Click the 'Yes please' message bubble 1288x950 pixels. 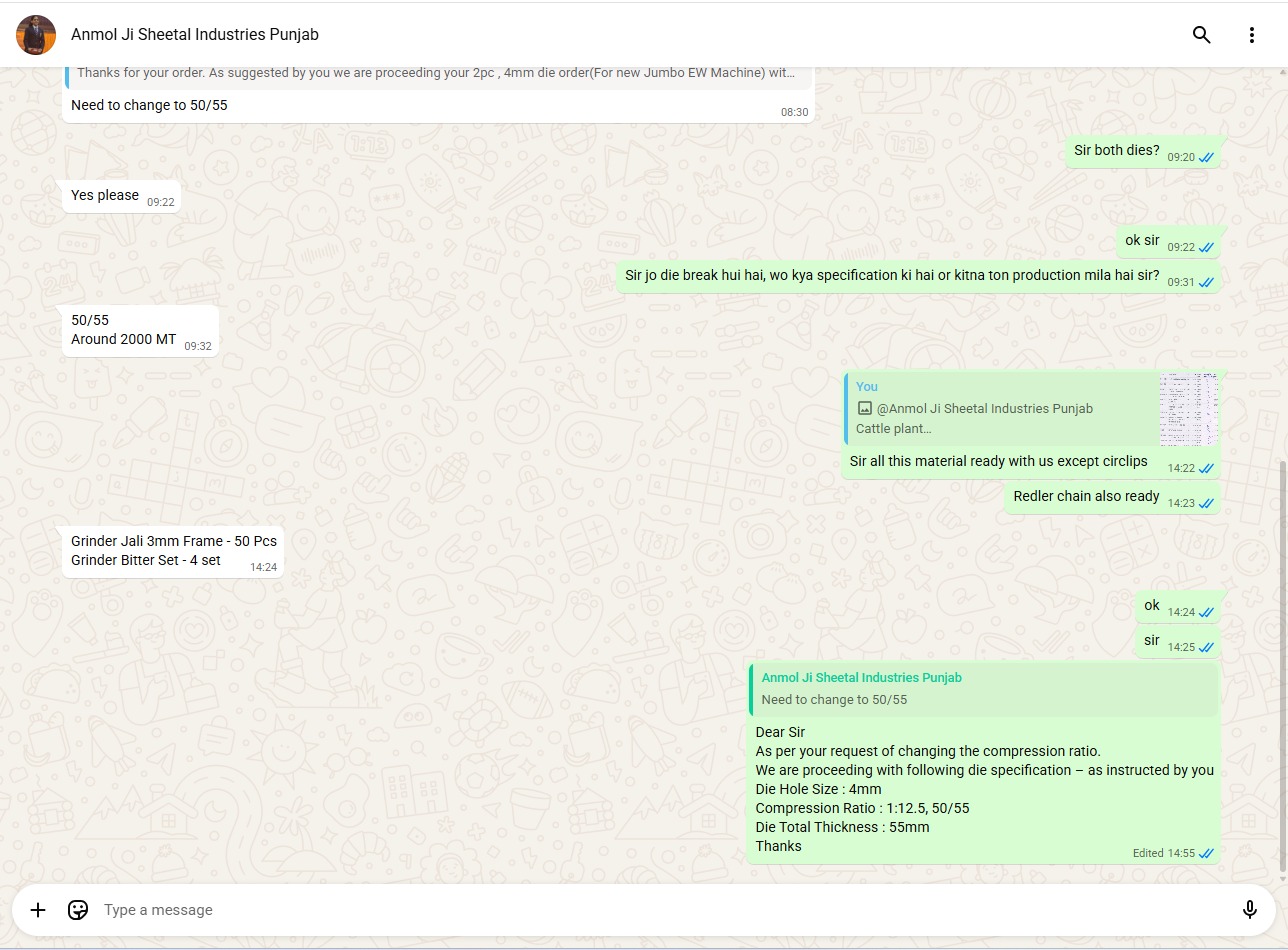tap(105, 196)
